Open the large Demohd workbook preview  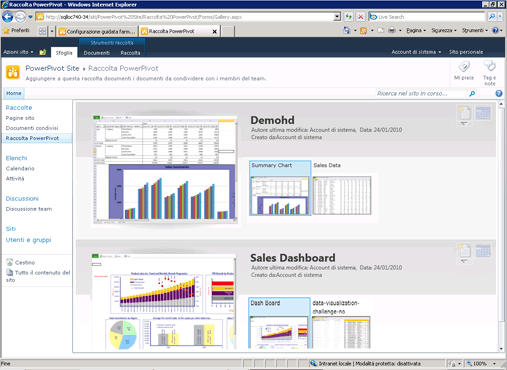(x=165, y=169)
